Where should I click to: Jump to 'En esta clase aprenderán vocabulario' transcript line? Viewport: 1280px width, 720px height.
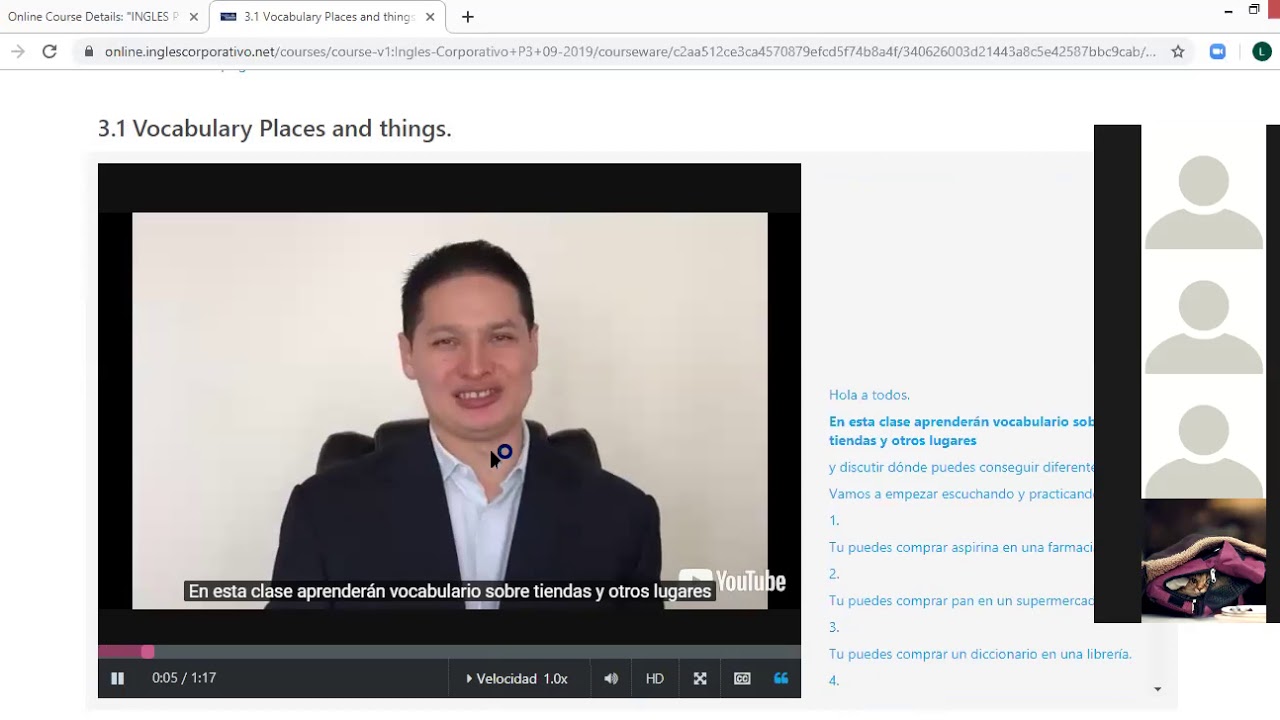coord(961,431)
